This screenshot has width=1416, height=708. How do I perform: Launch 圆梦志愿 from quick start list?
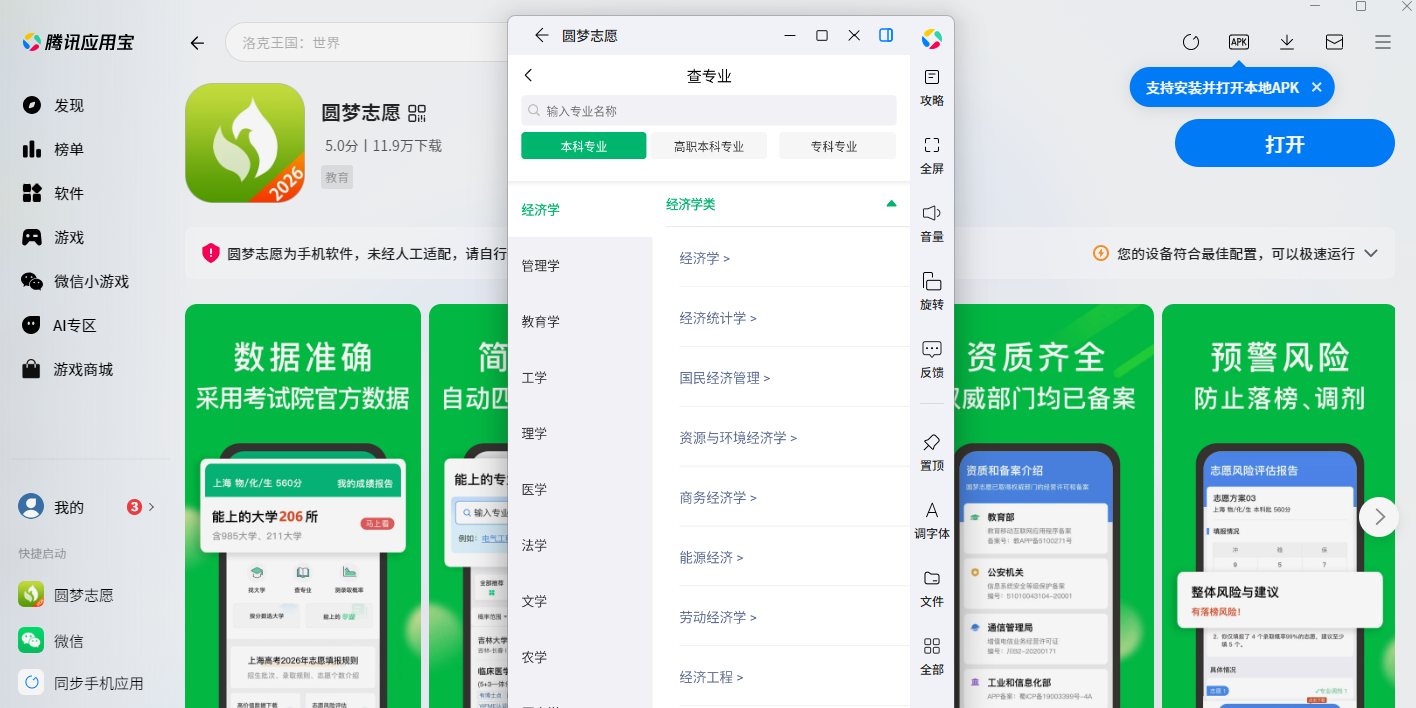click(x=66, y=595)
